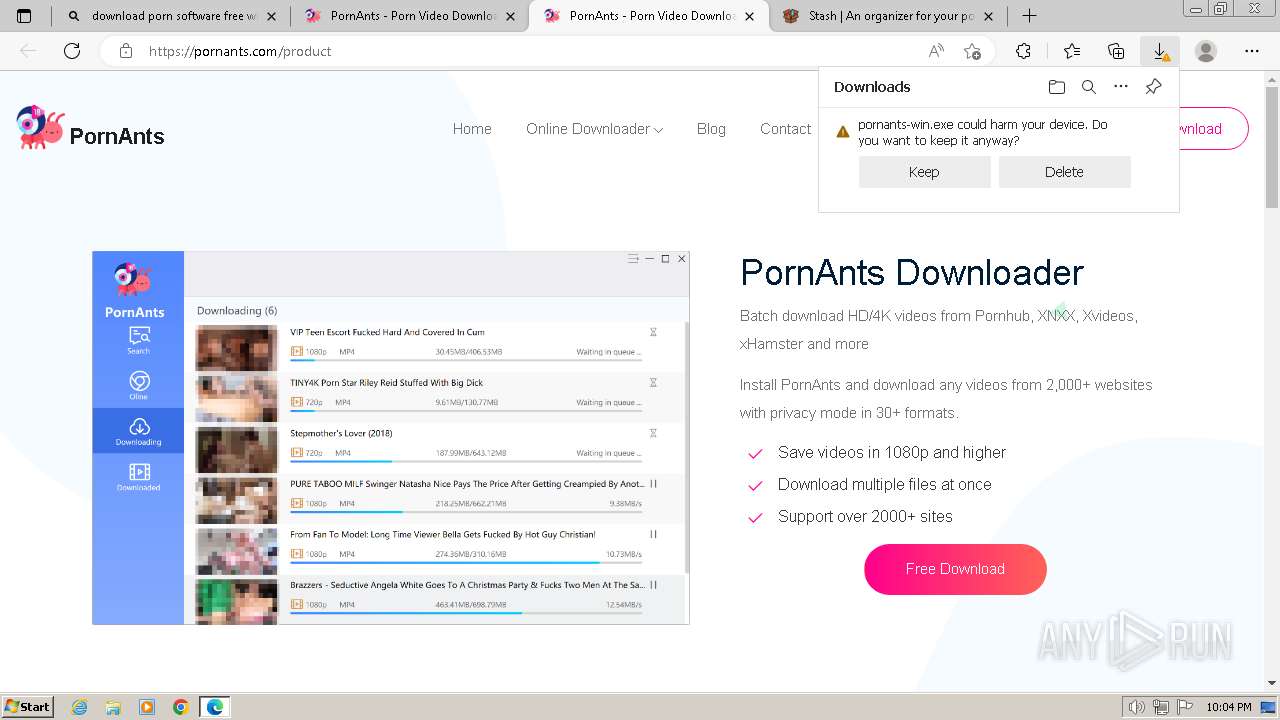Image resolution: width=1280 pixels, height=720 pixels.
Task: Expand the Online Downloader dropdown
Action: tap(594, 129)
